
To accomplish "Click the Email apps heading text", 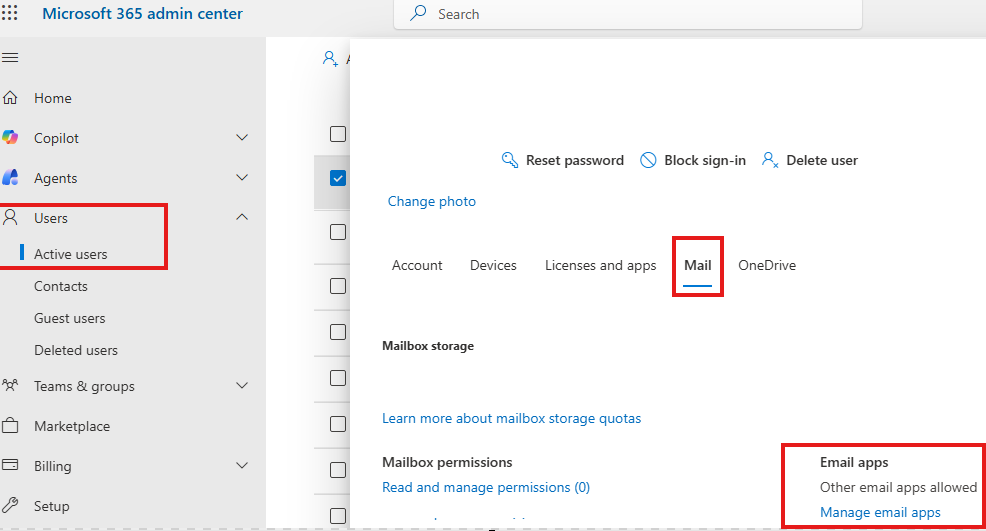I will (x=854, y=462).
